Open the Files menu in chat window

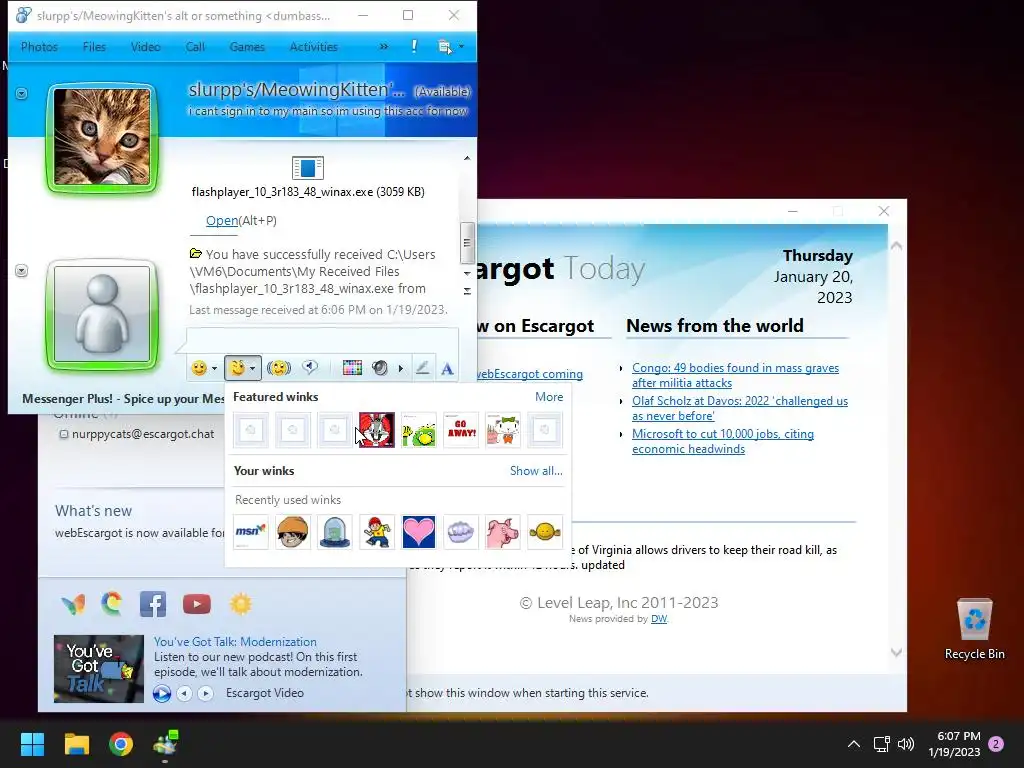[94, 47]
